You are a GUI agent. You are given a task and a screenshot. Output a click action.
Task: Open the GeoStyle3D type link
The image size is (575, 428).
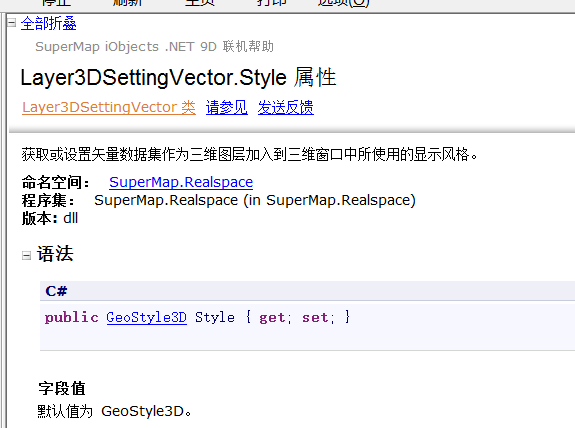[147, 317]
